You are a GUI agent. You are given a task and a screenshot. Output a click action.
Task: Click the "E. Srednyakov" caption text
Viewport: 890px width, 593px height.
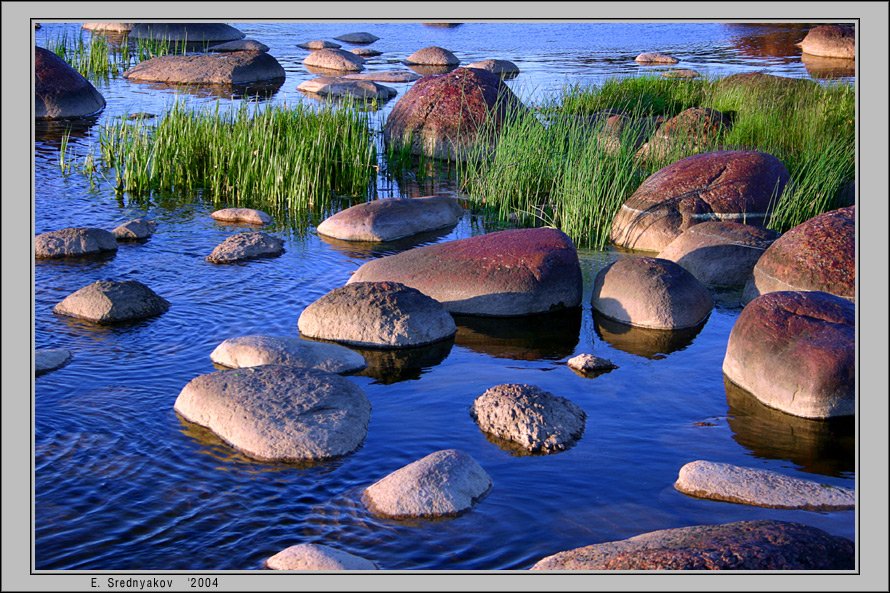click(x=132, y=583)
